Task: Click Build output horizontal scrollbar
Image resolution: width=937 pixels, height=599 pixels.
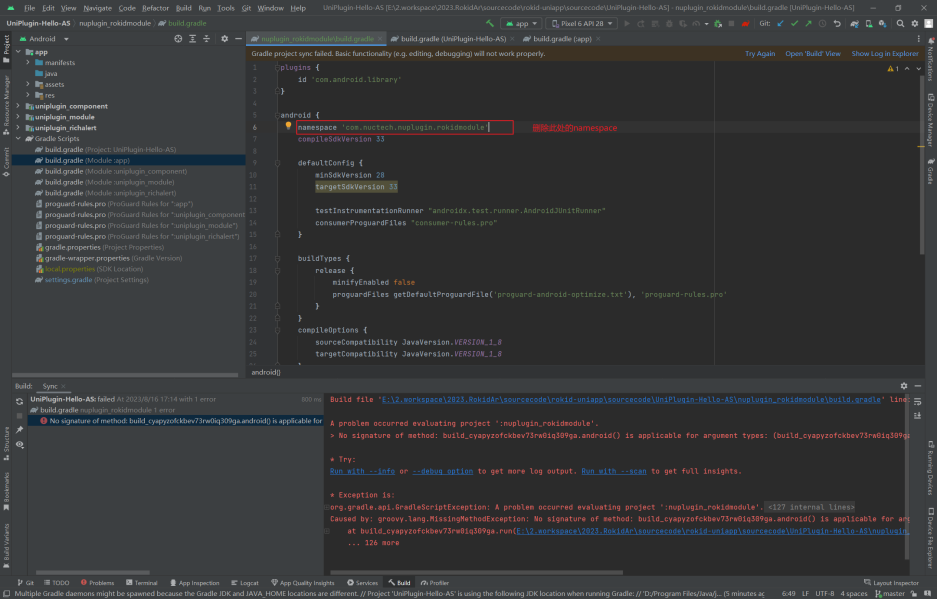Action: point(474,572)
